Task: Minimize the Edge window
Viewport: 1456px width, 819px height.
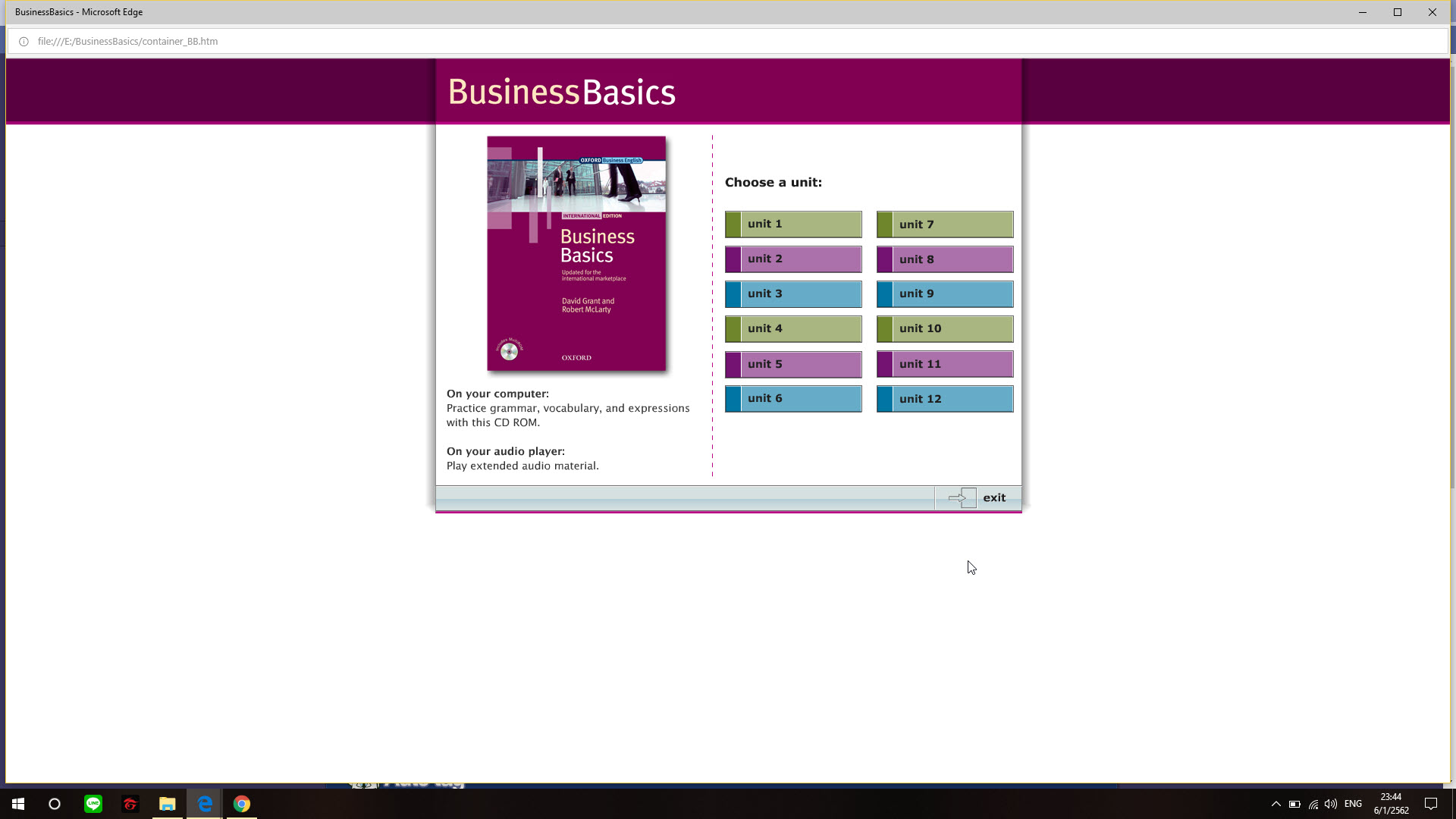Action: click(x=1363, y=12)
